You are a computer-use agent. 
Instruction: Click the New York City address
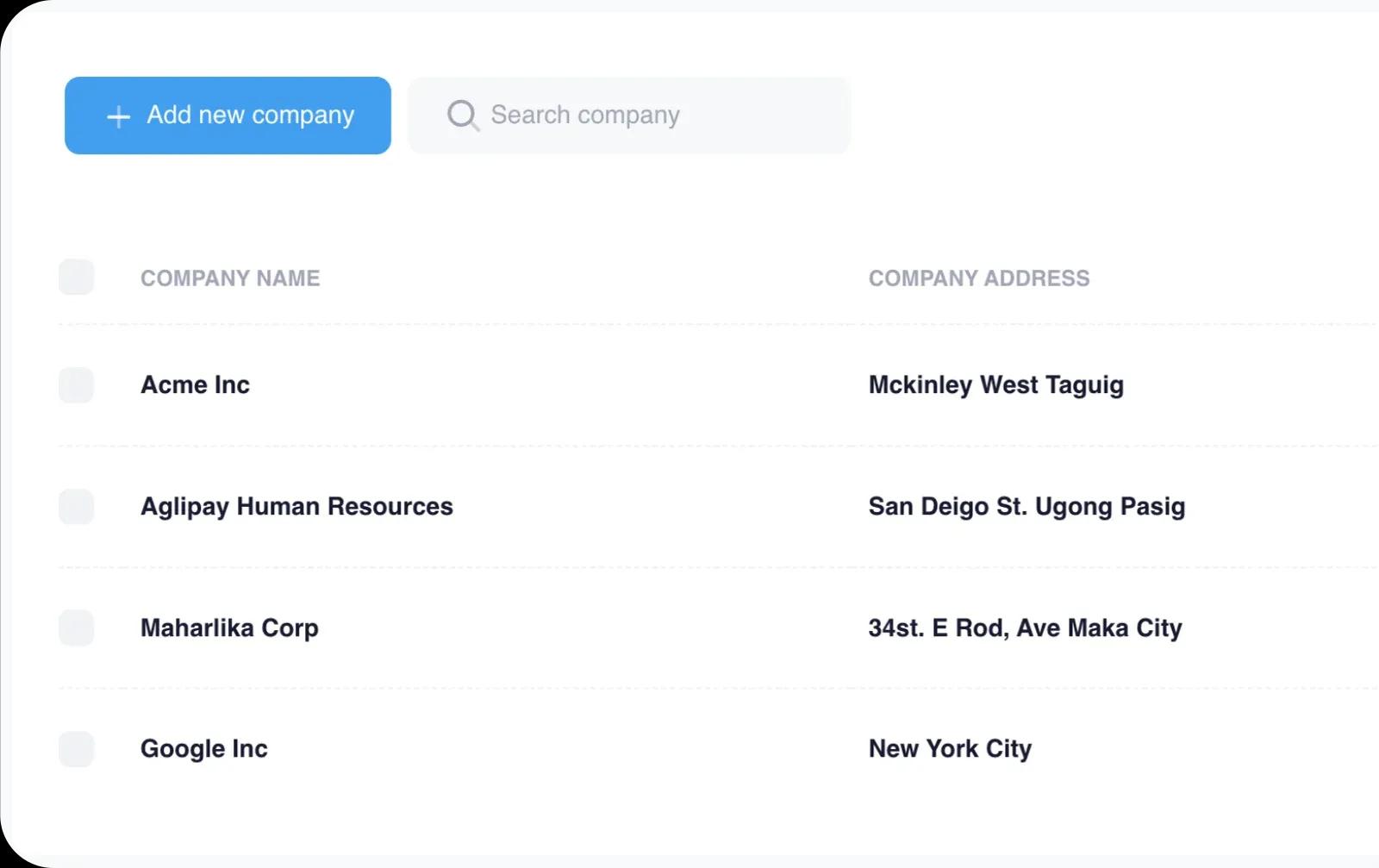(950, 749)
